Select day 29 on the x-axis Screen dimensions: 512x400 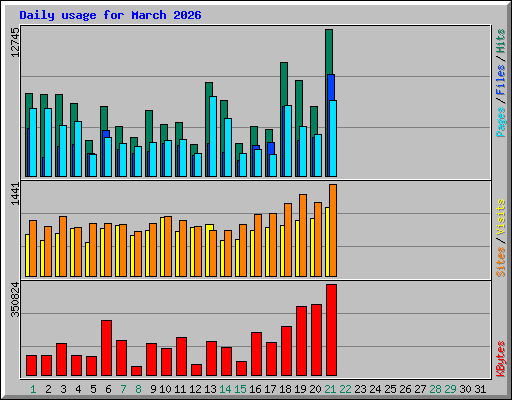[450, 389]
